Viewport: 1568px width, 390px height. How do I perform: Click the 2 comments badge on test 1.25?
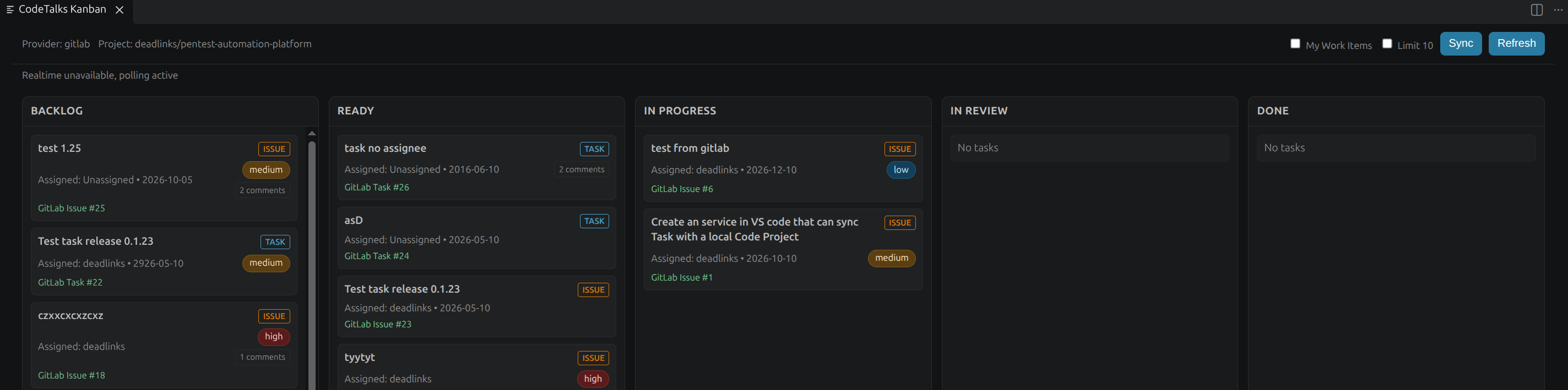262,191
